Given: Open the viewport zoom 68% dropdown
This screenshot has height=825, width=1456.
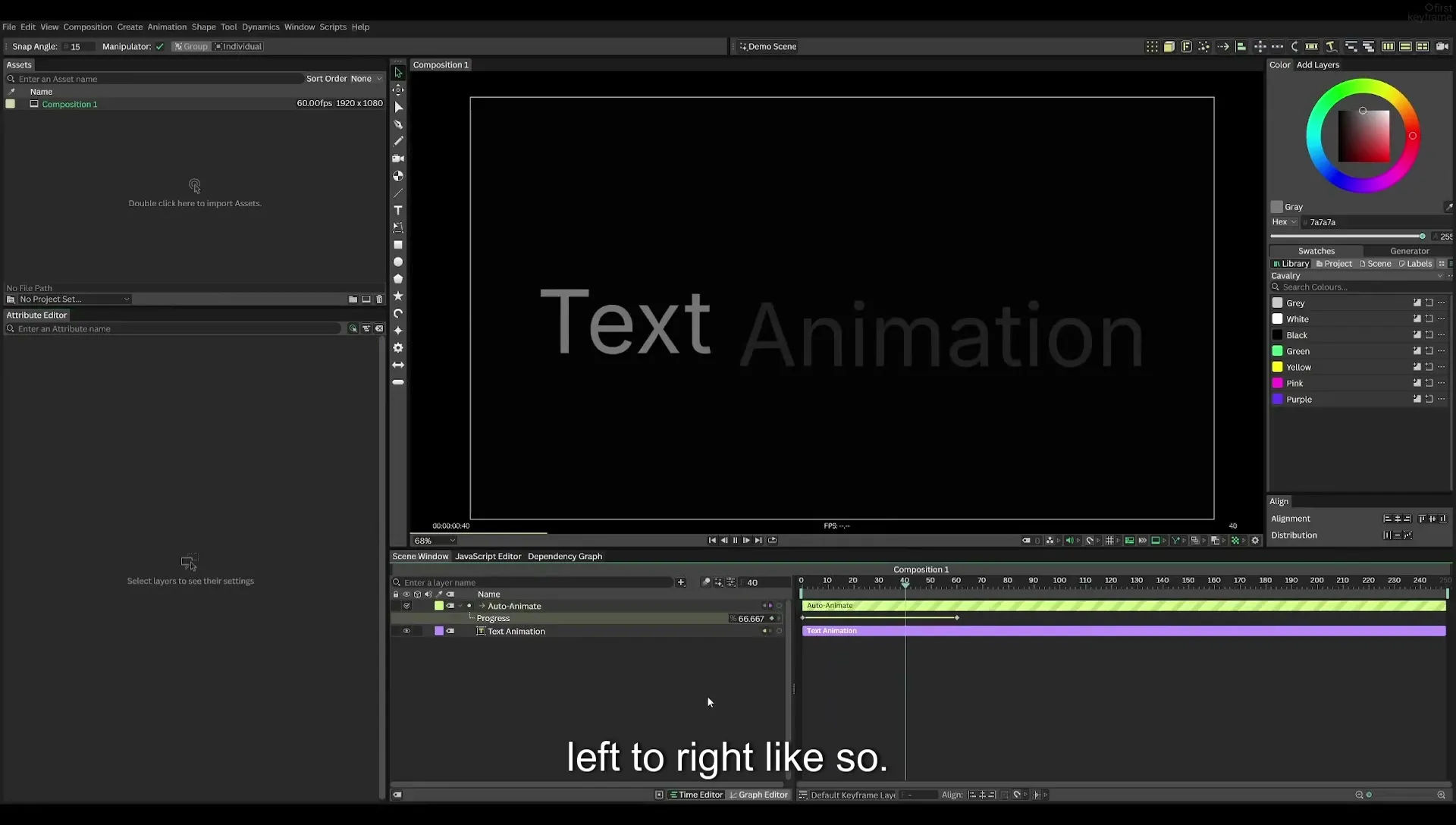Looking at the screenshot, I should click(x=435, y=541).
